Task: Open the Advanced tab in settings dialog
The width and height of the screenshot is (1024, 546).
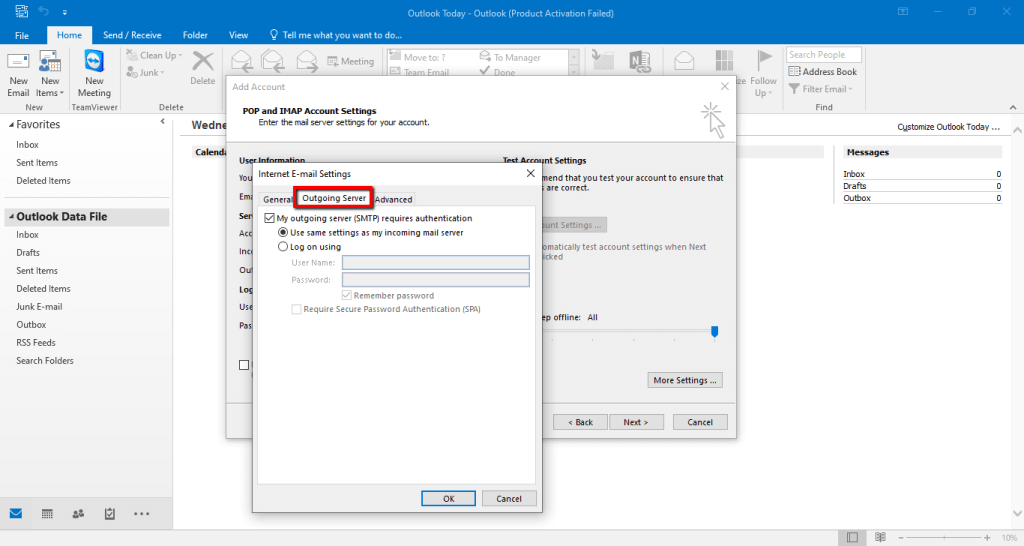Action: pyautogui.click(x=393, y=199)
